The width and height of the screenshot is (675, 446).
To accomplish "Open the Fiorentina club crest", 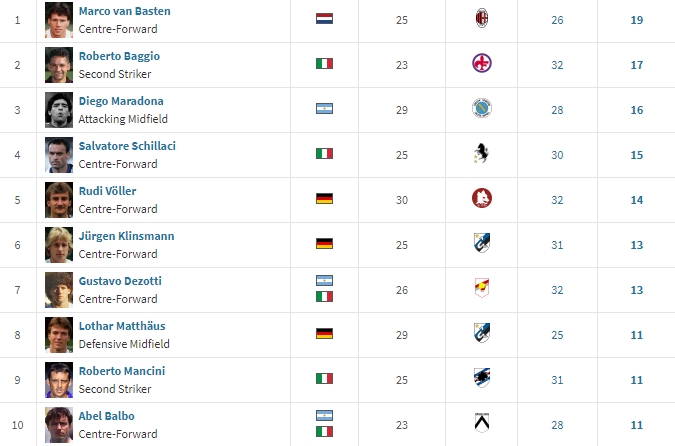I will pos(482,63).
